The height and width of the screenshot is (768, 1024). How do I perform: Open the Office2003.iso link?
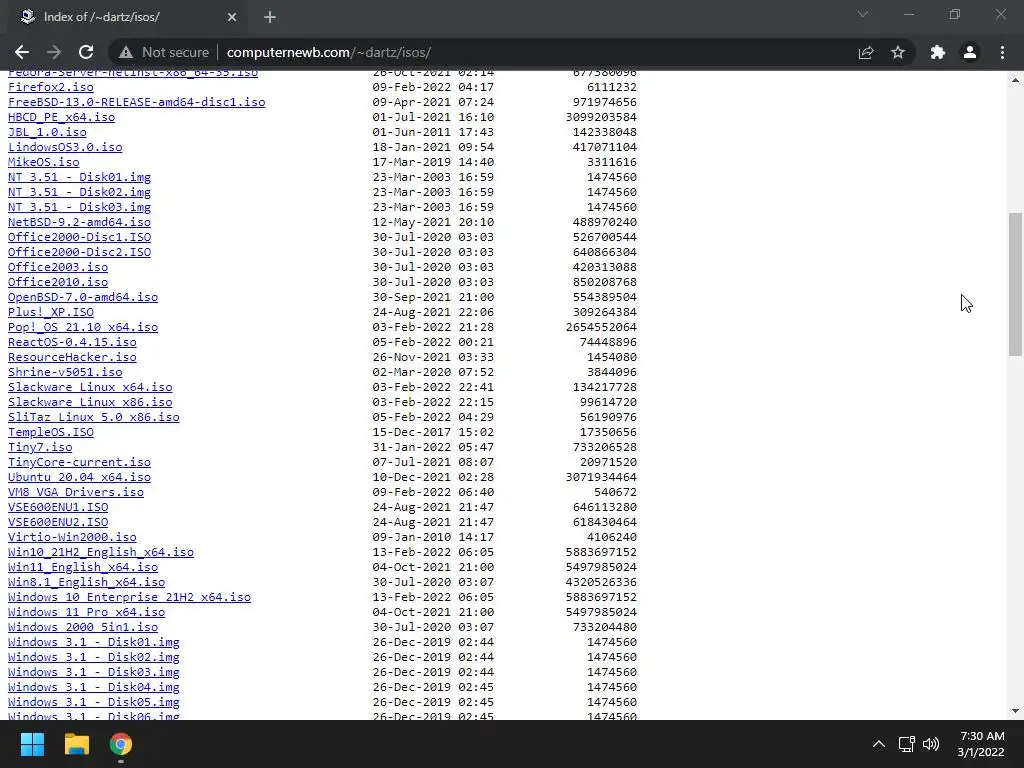pos(57,267)
